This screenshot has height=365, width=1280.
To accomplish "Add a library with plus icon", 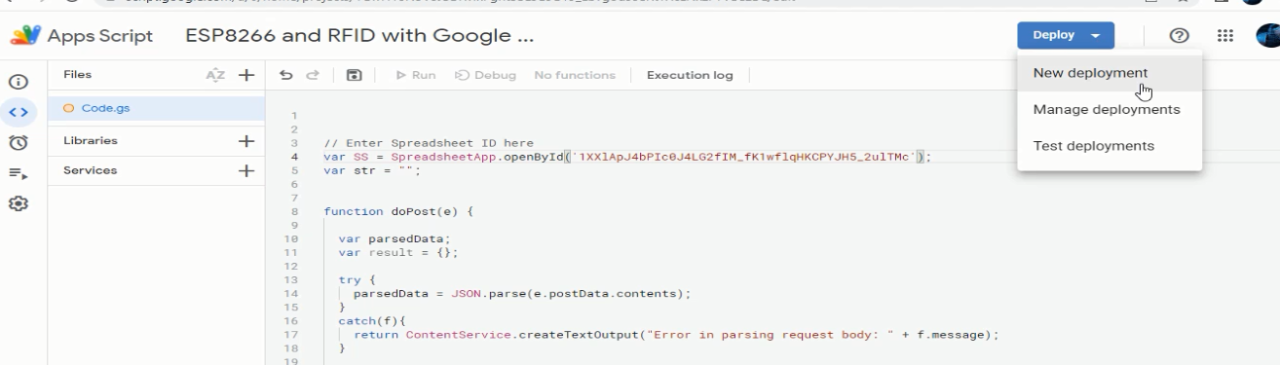I will (246, 141).
